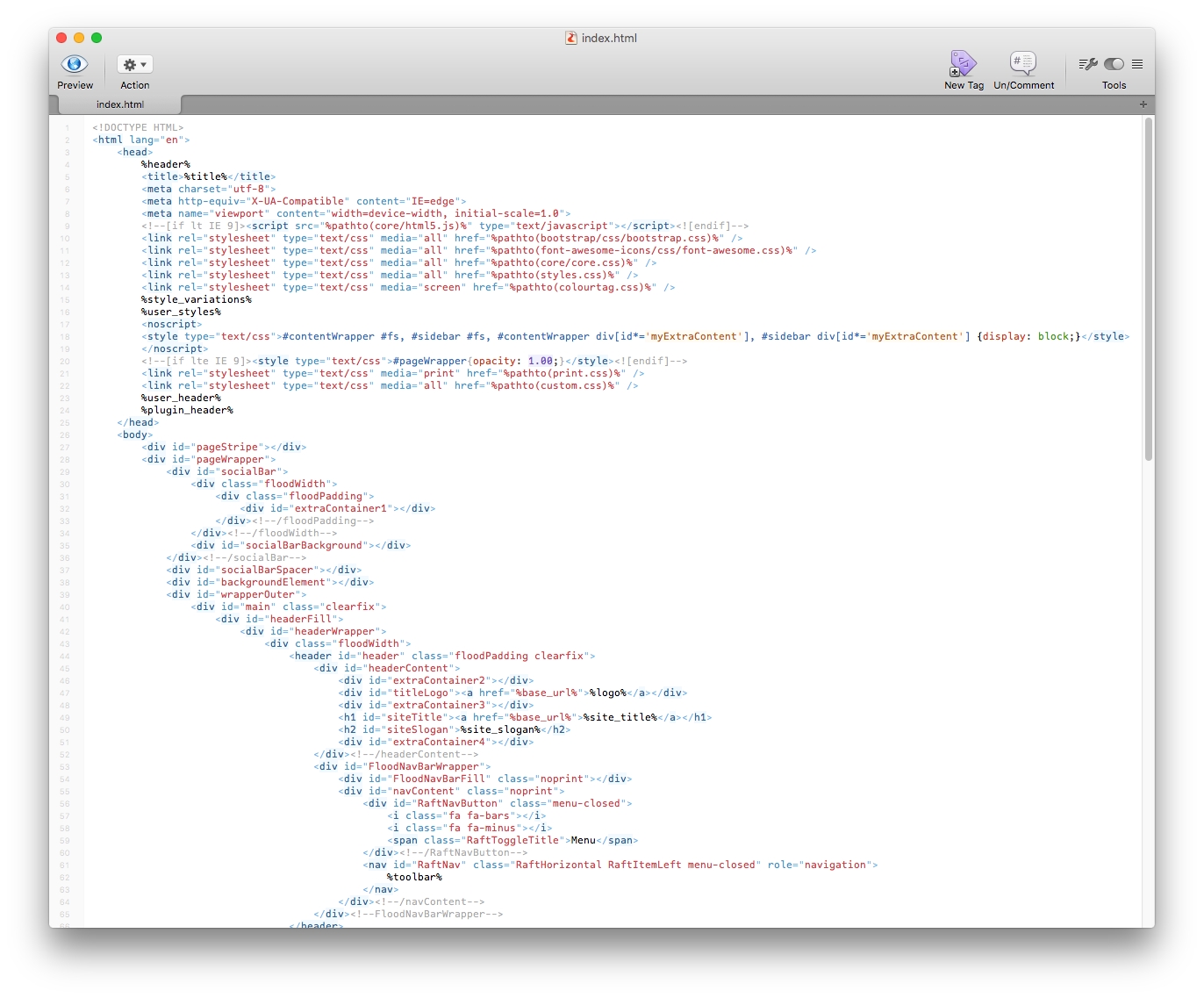The height and width of the screenshot is (998, 1204).
Task: Close the window with red button
Action: [x=61, y=38]
